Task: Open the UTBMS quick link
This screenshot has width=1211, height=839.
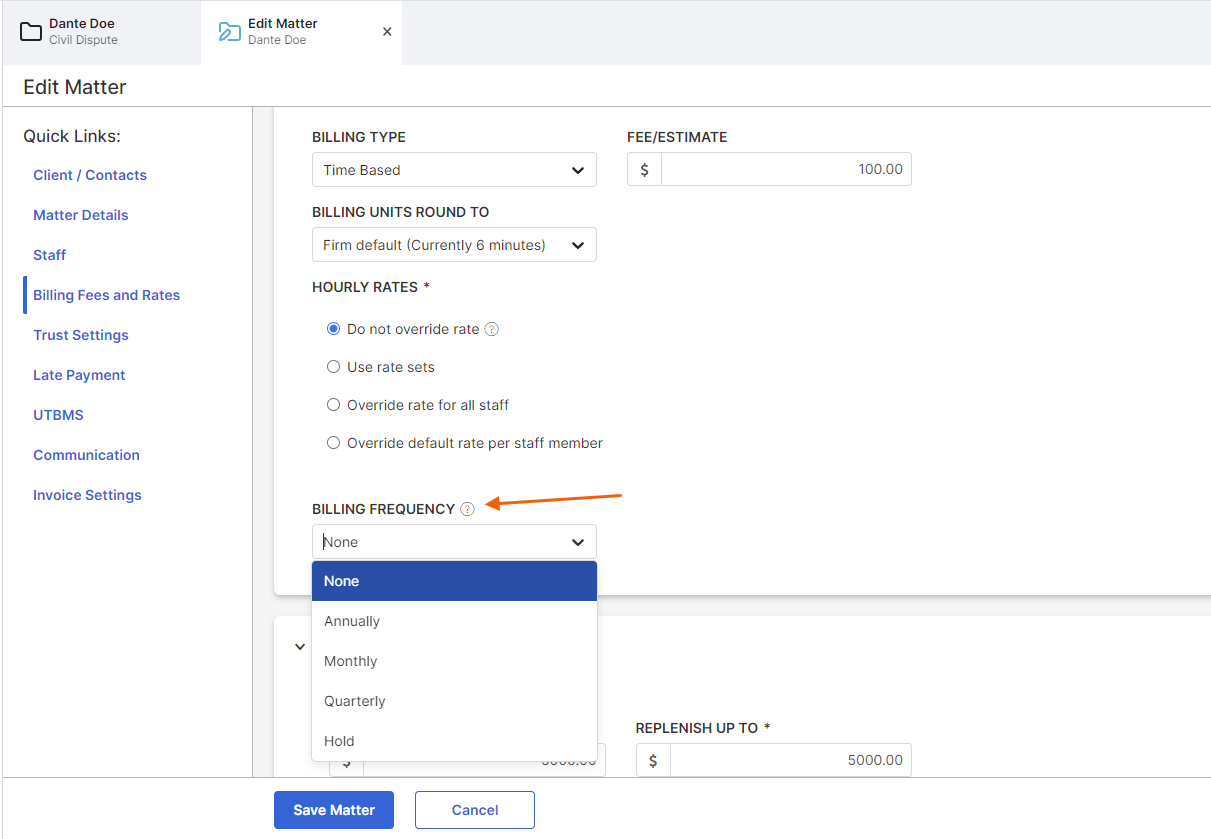Action: pos(56,415)
